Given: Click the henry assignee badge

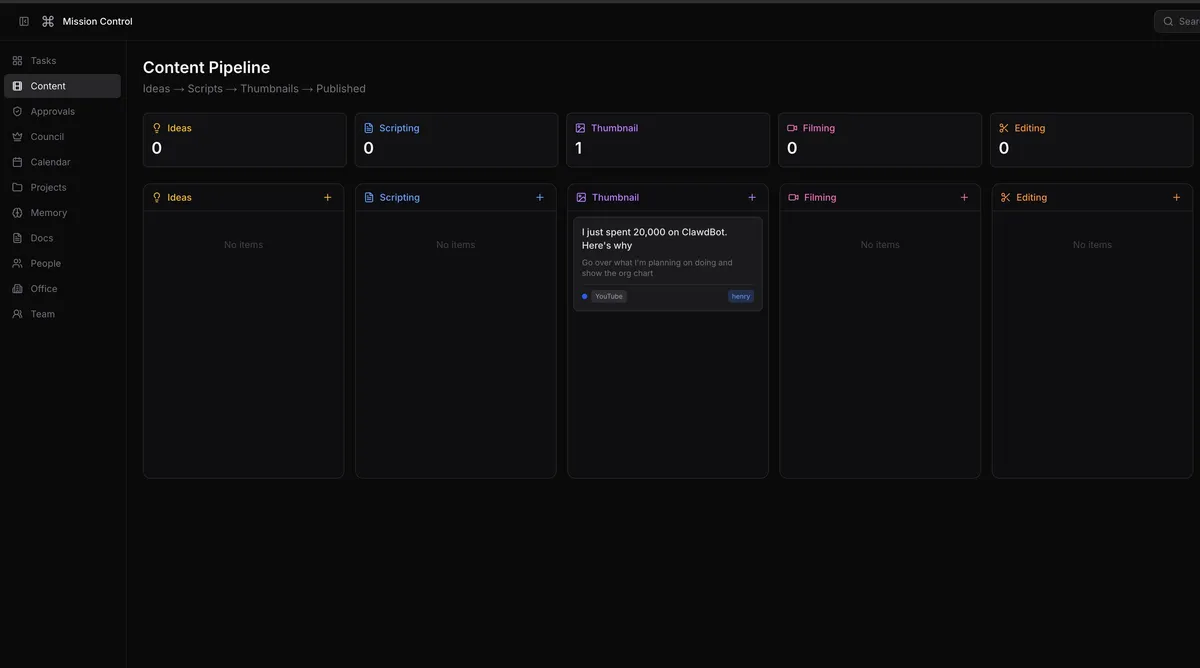Looking at the screenshot, I should pos(740,296).
